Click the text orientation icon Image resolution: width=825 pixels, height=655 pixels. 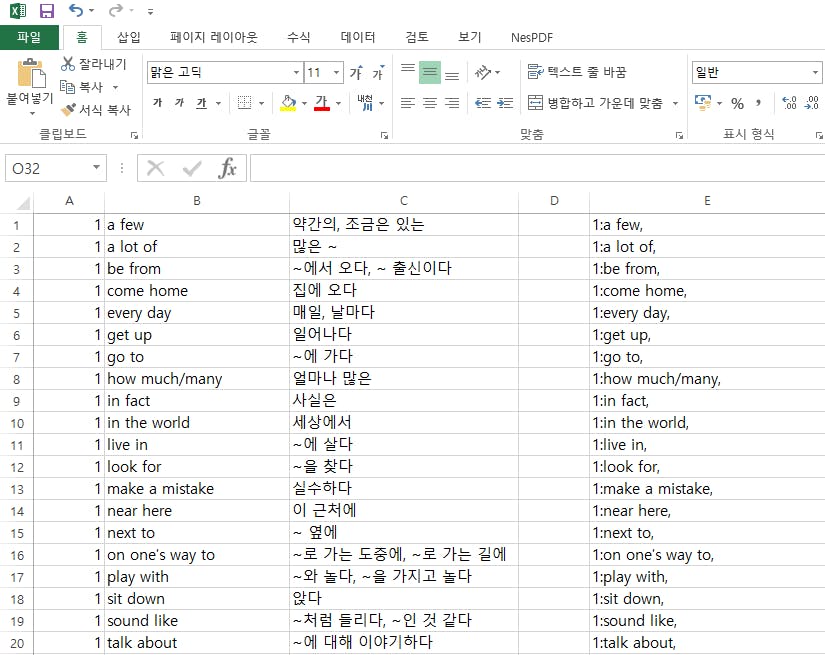pos(482,72)
